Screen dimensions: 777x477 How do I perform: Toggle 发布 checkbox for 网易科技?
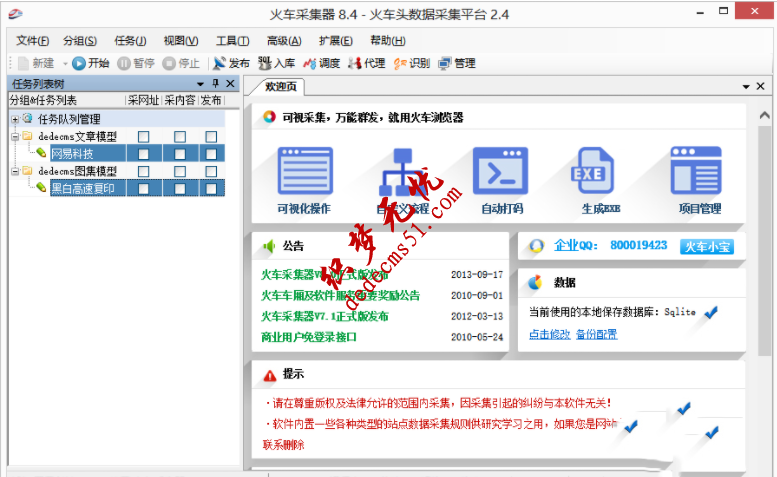pyautogui.click(x=211, y=154)
